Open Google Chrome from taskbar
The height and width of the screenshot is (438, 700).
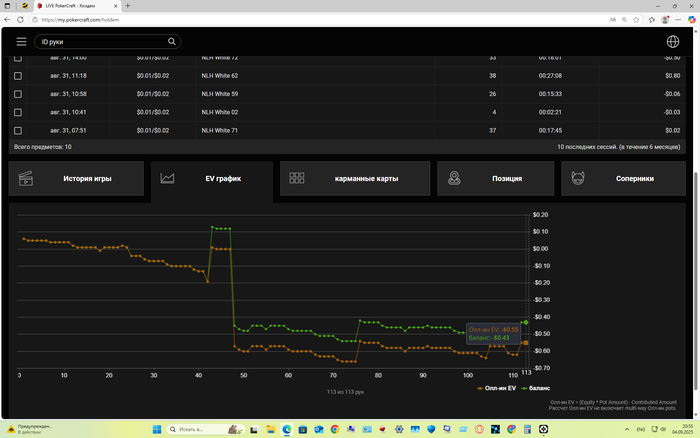(x=335, y=430)
